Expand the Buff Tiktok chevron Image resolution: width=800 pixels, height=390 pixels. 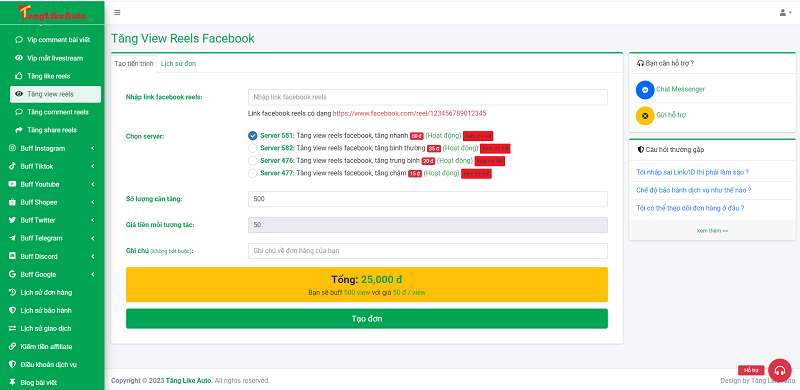[x=93, y=166]
